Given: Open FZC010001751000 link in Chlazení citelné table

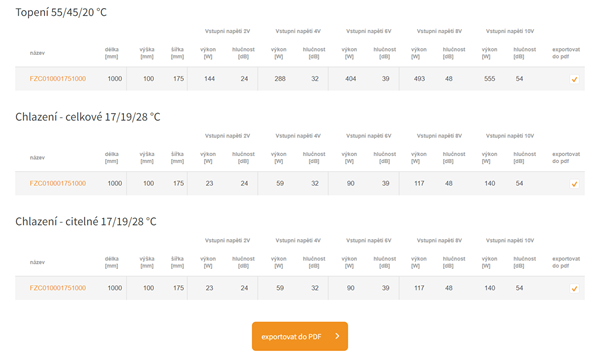Looking at the screenshot, I should [x=58, y=288].
